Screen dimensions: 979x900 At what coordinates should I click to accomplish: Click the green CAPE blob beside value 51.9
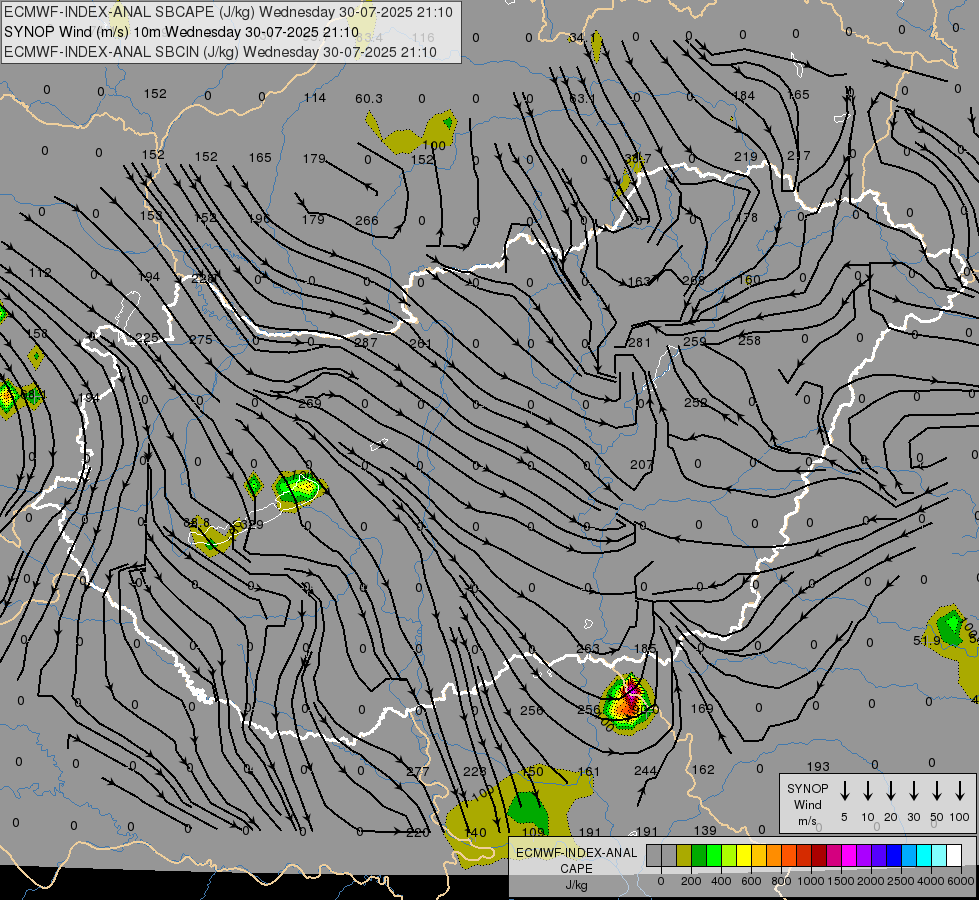(x=951, y=628)
